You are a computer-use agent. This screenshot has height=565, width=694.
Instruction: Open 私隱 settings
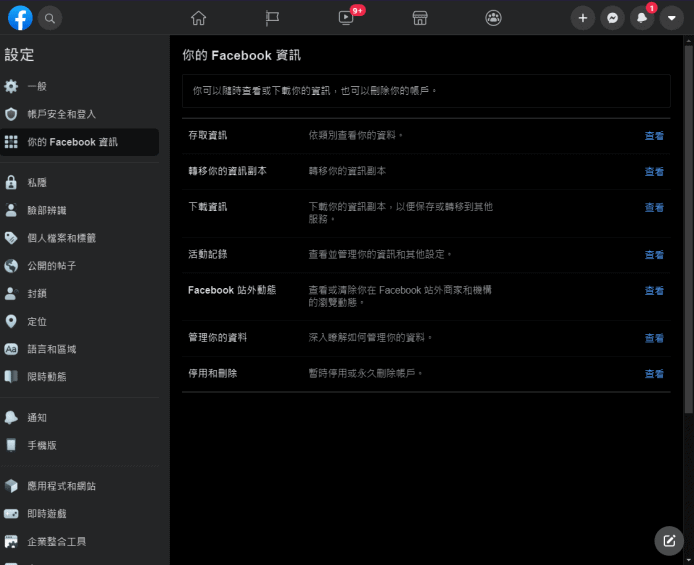click(x=80, y=182)
